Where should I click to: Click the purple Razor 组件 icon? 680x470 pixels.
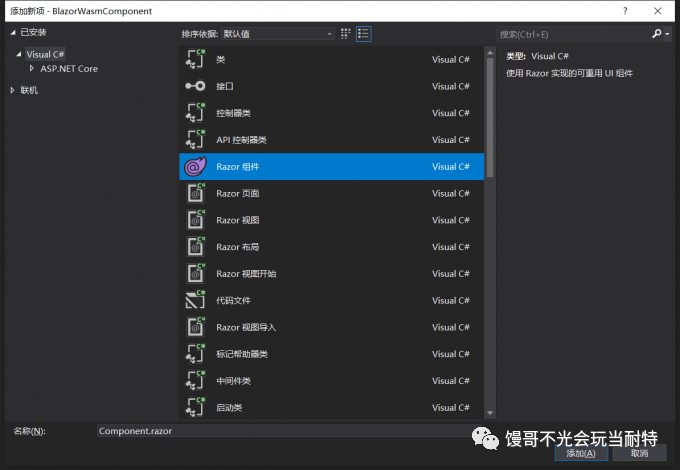click(195, 166)
